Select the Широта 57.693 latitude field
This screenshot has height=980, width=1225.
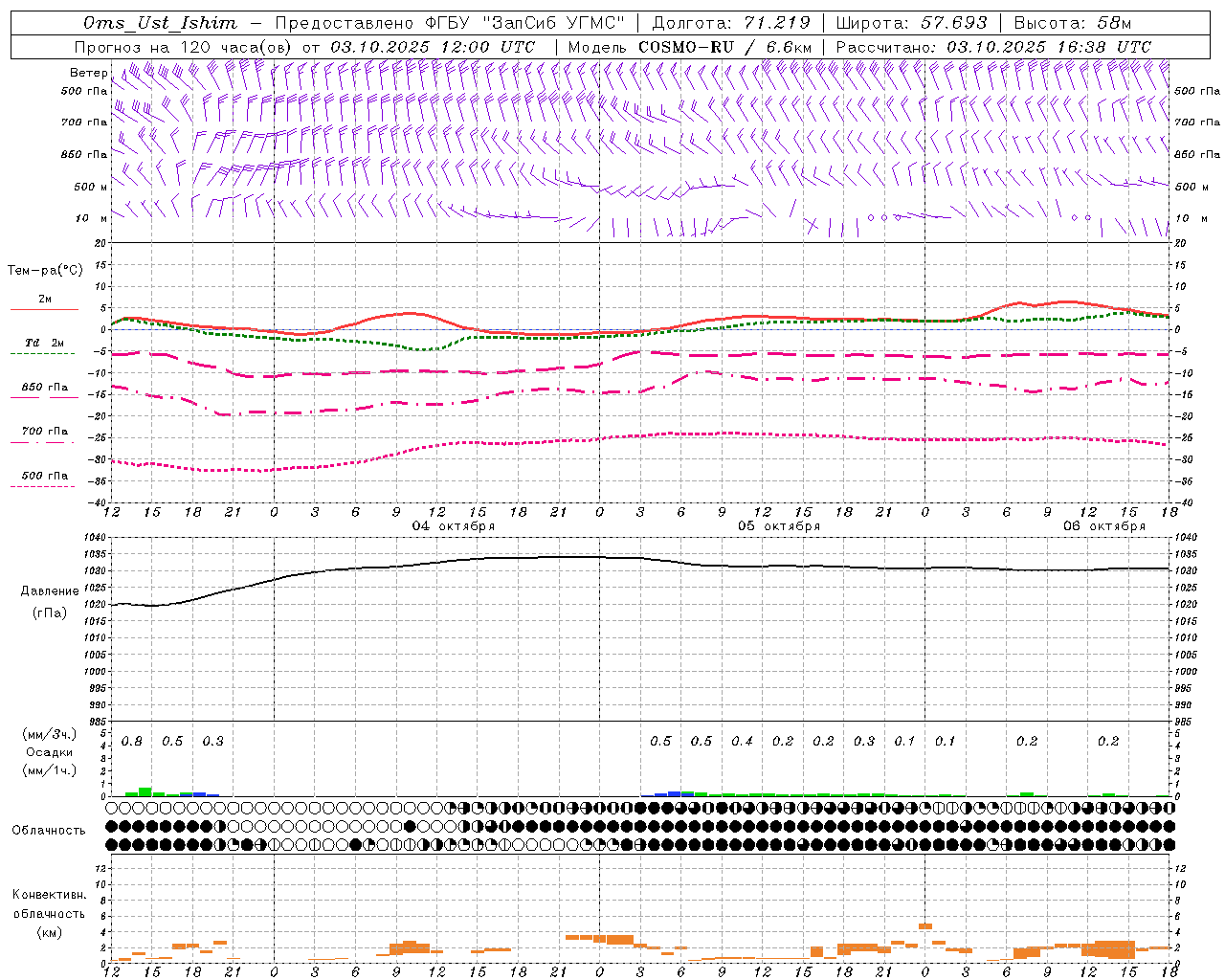tap(911, 23)
